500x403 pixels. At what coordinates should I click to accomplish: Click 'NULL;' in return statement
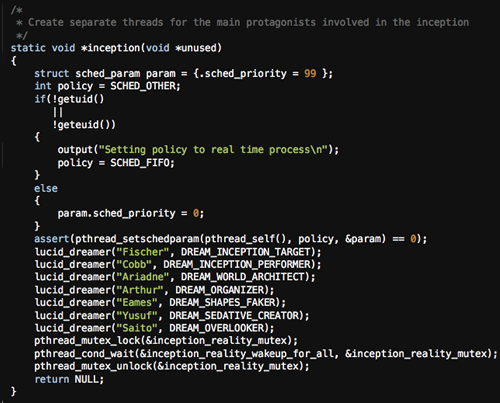[x=89, y=379]
